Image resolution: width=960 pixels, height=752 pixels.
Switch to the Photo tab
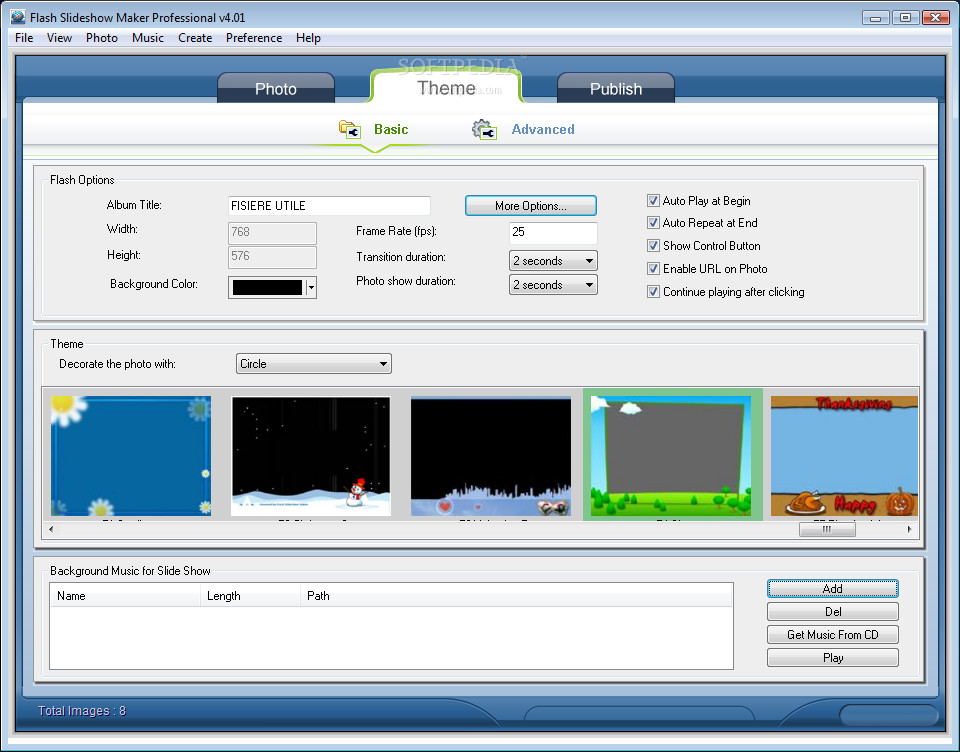click(x=276, y=88)
